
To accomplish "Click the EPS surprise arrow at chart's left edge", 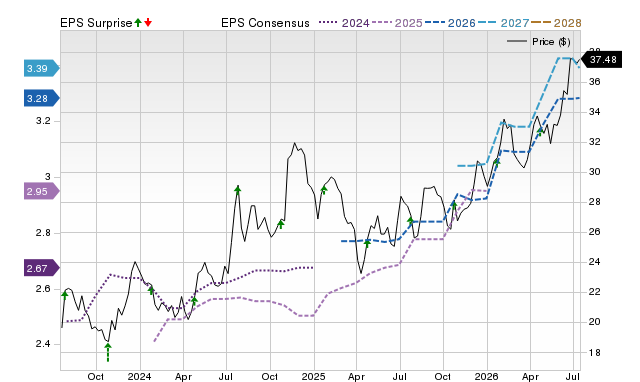I will tap(64, 295).
